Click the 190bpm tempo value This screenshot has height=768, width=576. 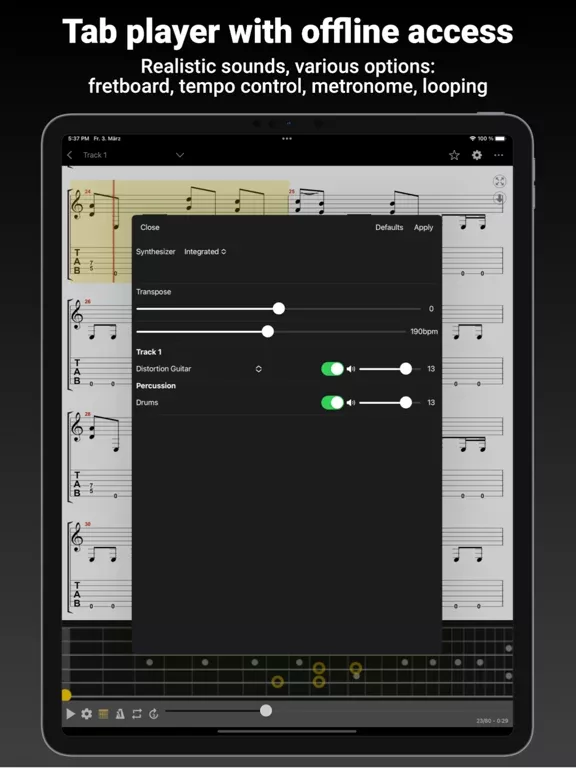coord(424,332)
